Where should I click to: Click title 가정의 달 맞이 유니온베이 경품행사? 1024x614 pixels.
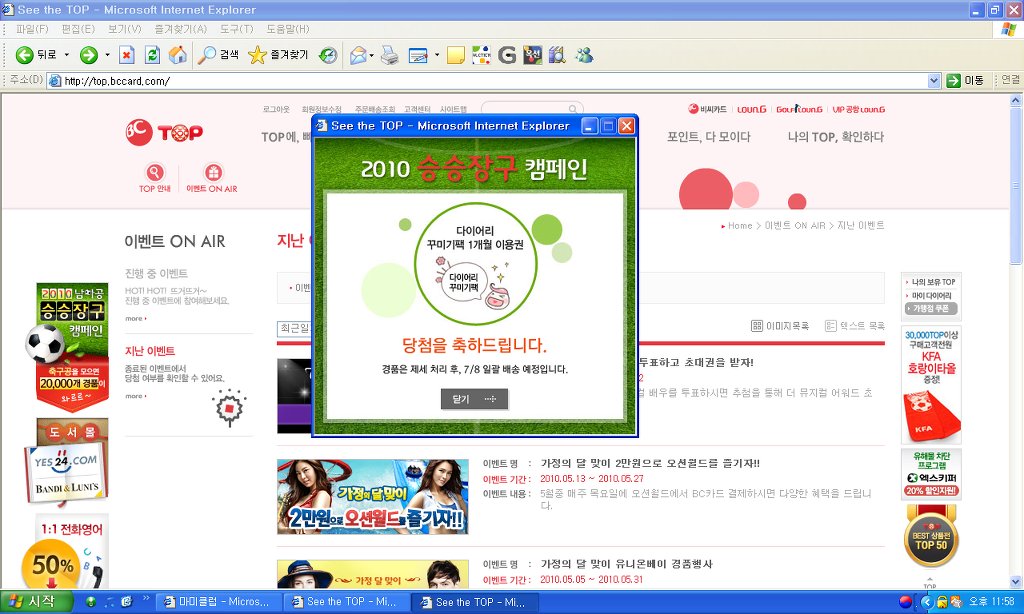(626, 564)
